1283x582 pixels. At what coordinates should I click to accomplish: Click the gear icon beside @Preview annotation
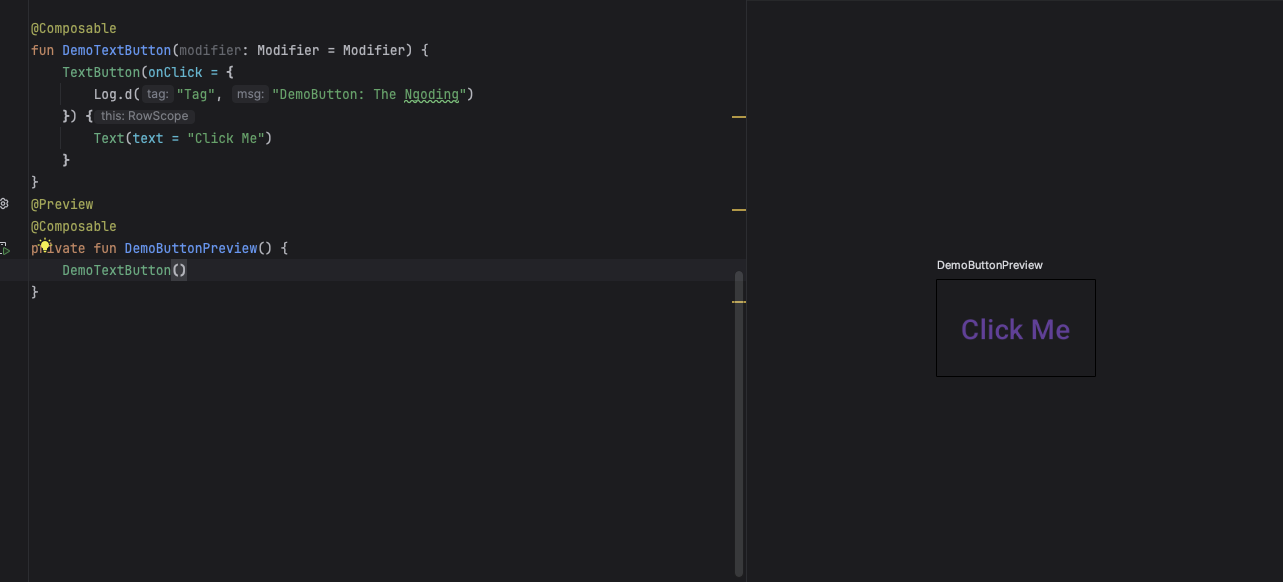5,204
